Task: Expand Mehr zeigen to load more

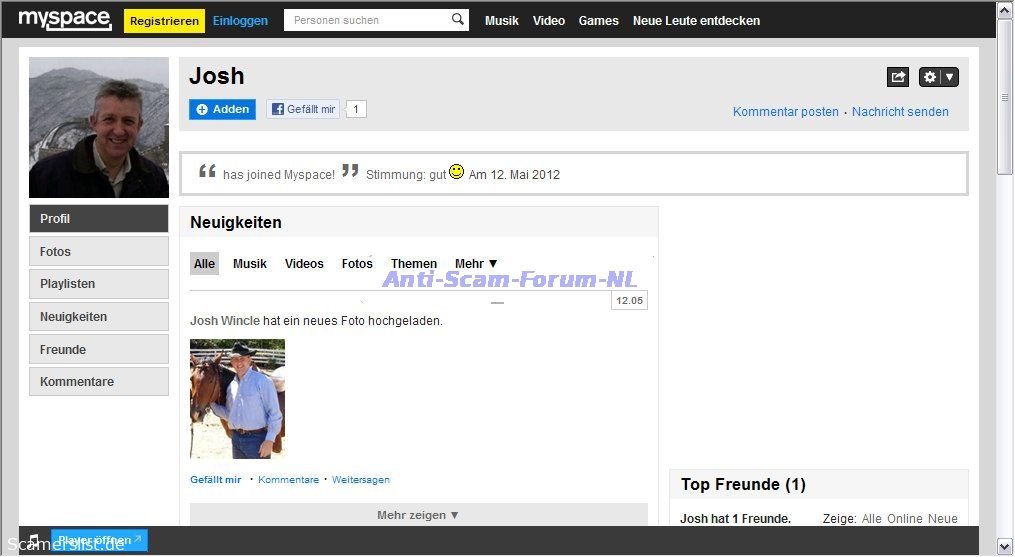Action: click(x=418, y=515)
